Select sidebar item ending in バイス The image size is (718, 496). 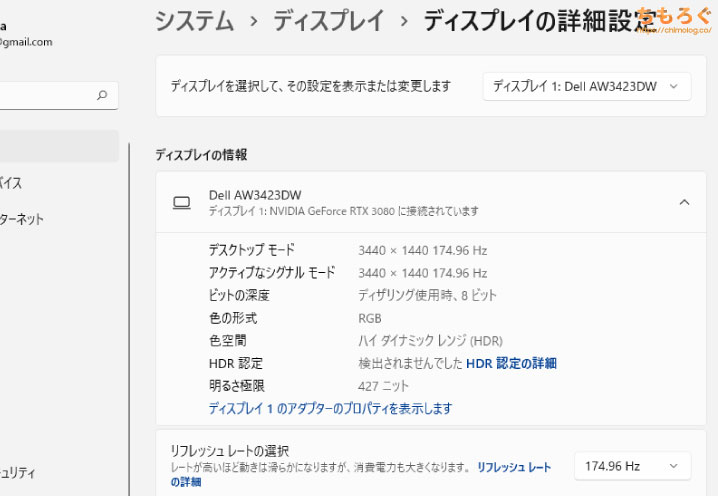click(11, 183)
